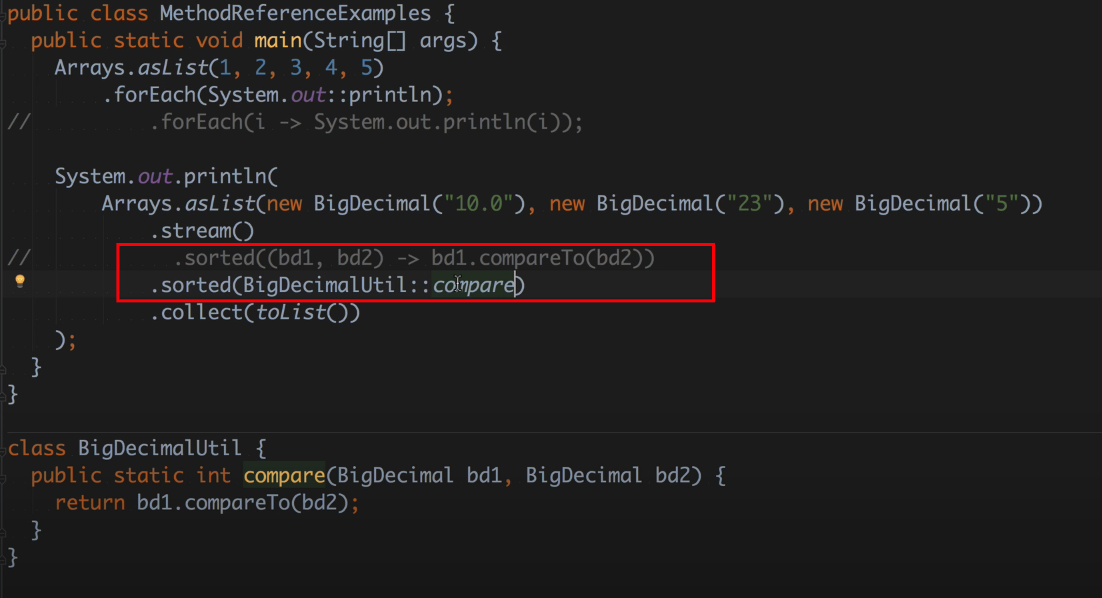Click the closing ); of println statement
1102x598 pixels.
65,340
